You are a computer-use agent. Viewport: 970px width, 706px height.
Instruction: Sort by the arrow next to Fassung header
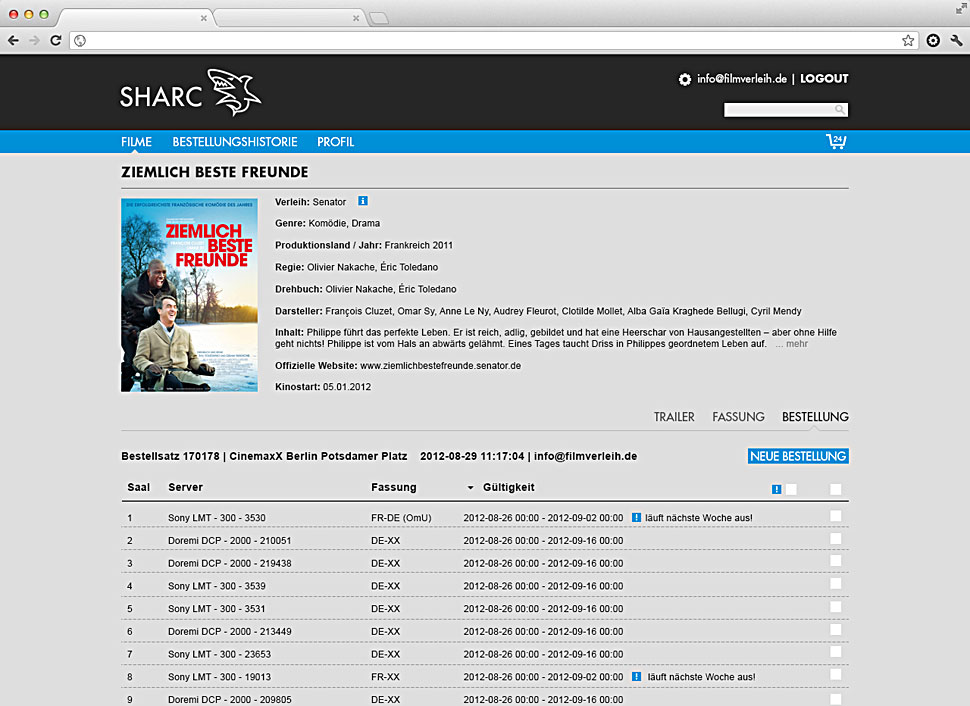tap(470, 488)
